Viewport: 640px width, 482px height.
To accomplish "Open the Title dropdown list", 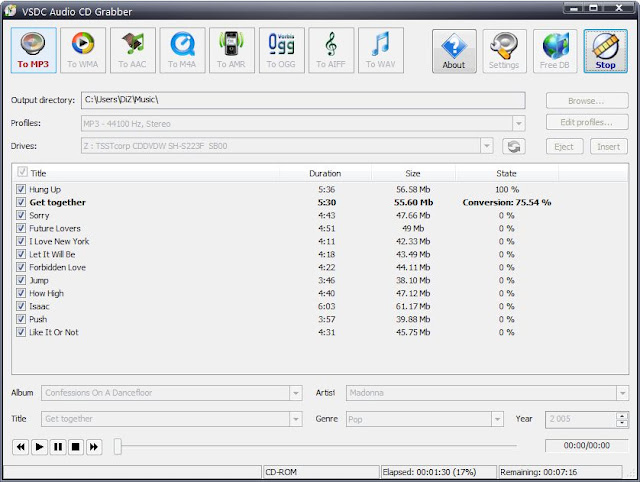I will 296,419.
